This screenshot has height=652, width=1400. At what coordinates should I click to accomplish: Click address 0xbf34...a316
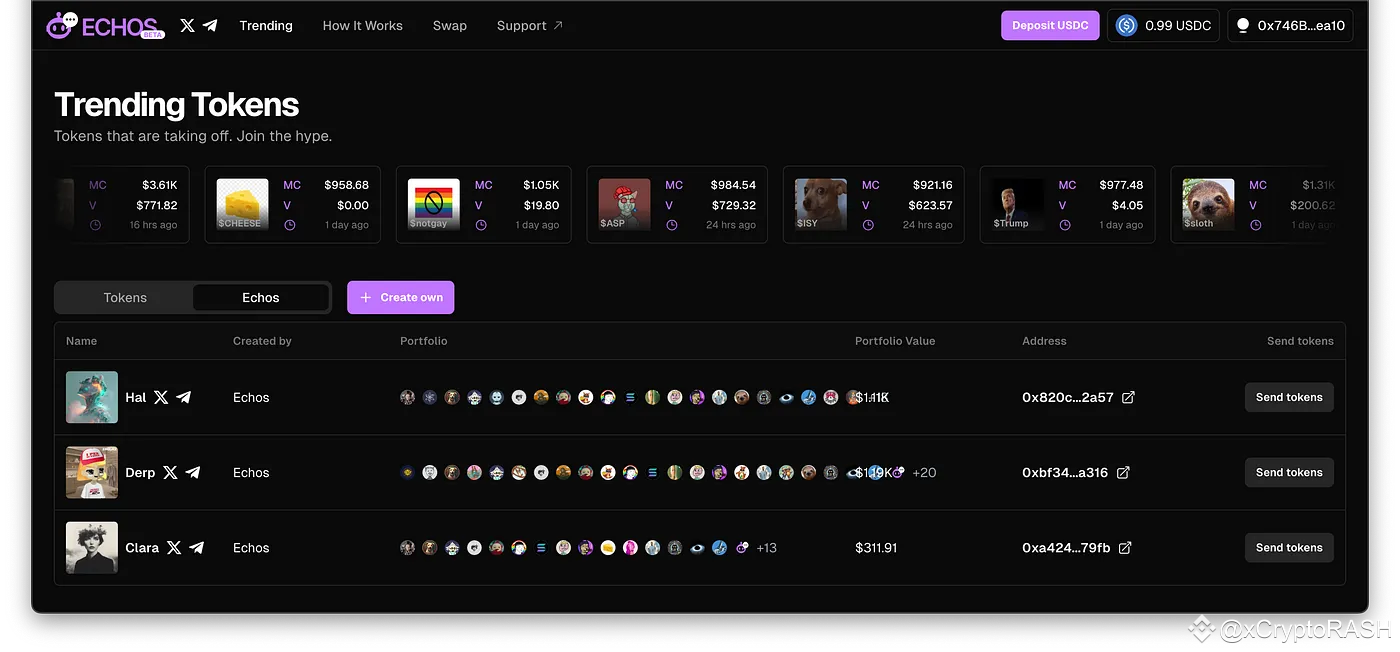[x=1065, y=472]
